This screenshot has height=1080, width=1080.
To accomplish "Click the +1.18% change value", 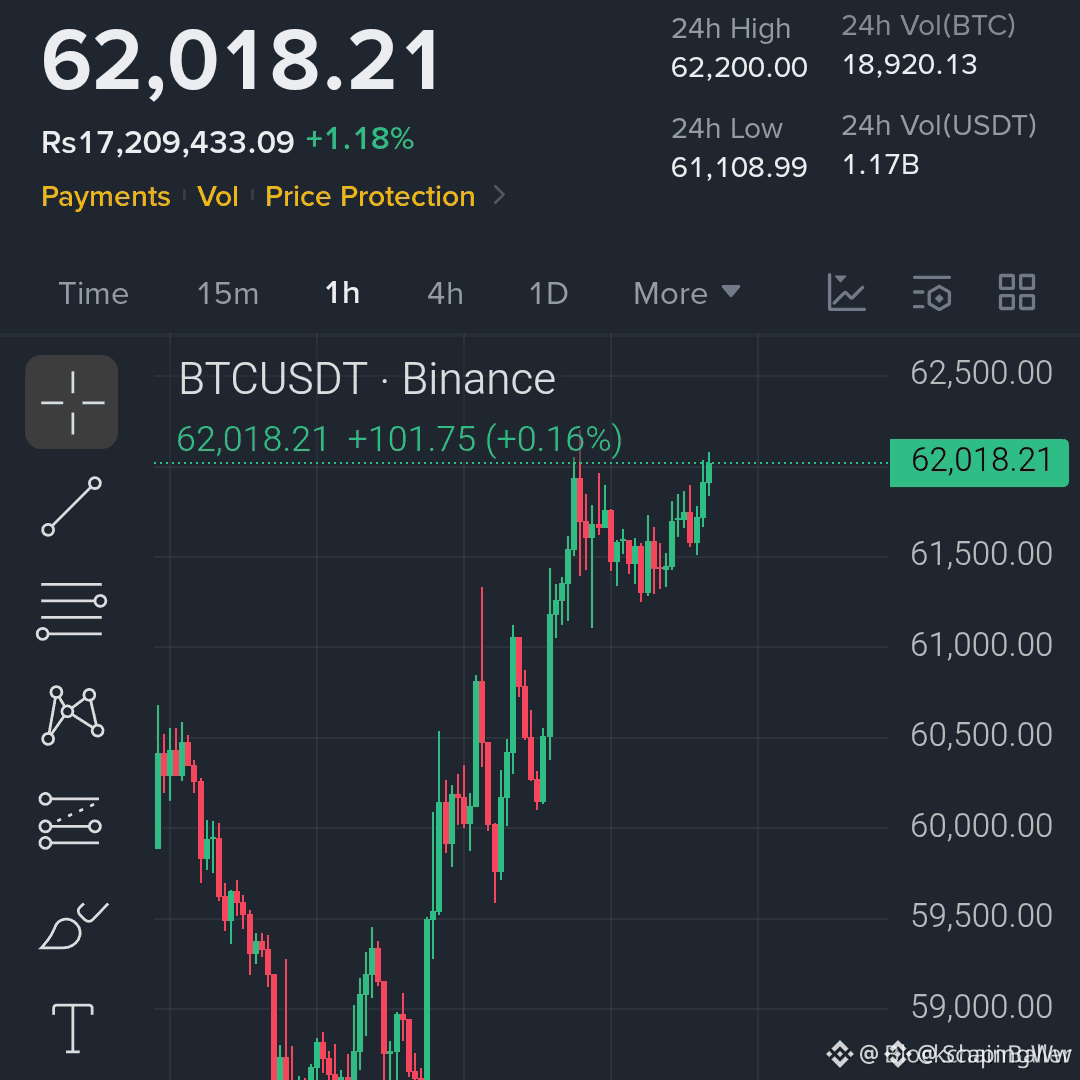I will pyautogui.click(x=360, y=139).
